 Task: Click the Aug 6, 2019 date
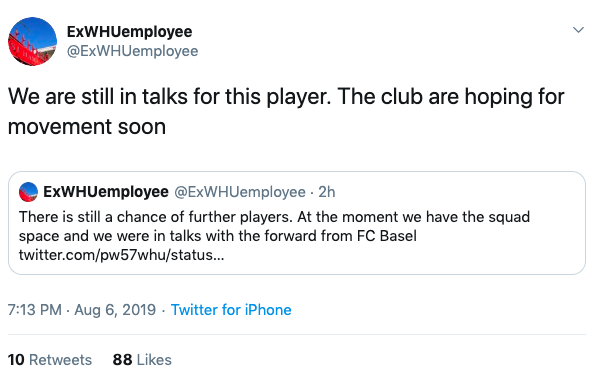click(115, 310)
